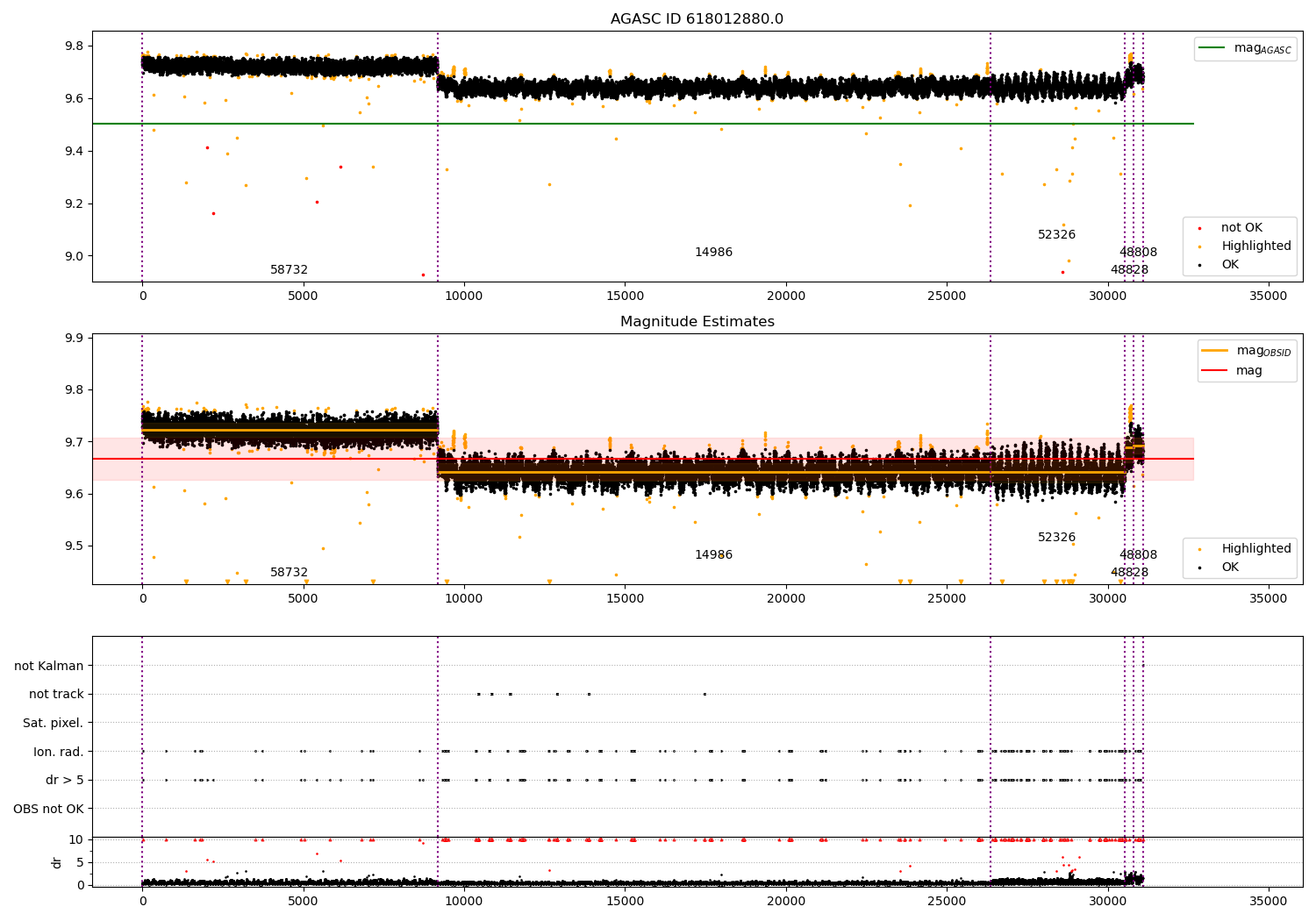Screen dimensions: 1316x921
Task: Click the dr axis tick 10 in bottom plot
Action: (76, 839)
